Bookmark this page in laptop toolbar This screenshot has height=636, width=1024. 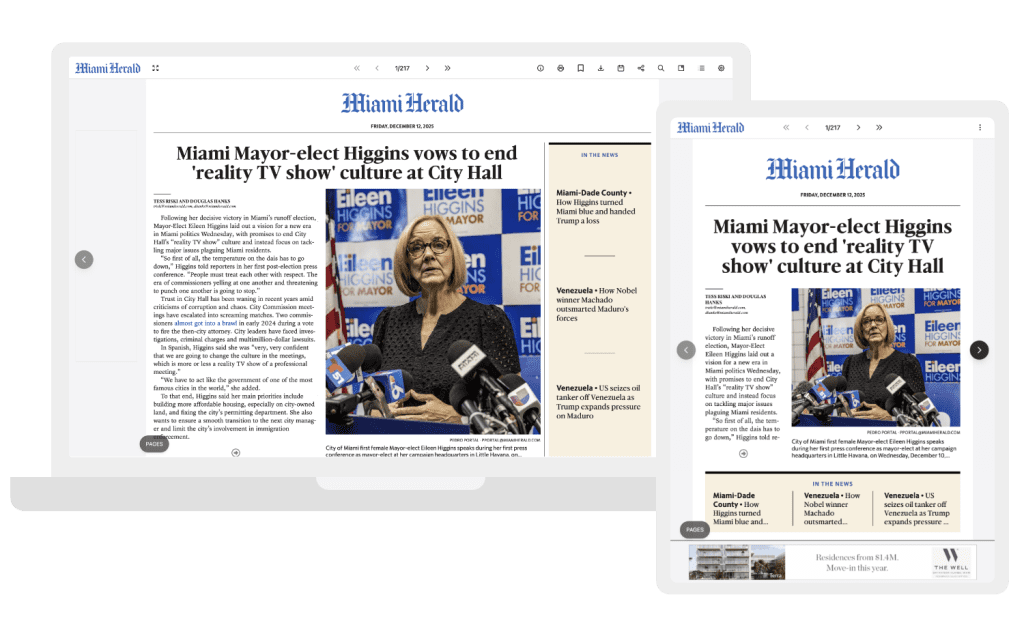[581, 68]
